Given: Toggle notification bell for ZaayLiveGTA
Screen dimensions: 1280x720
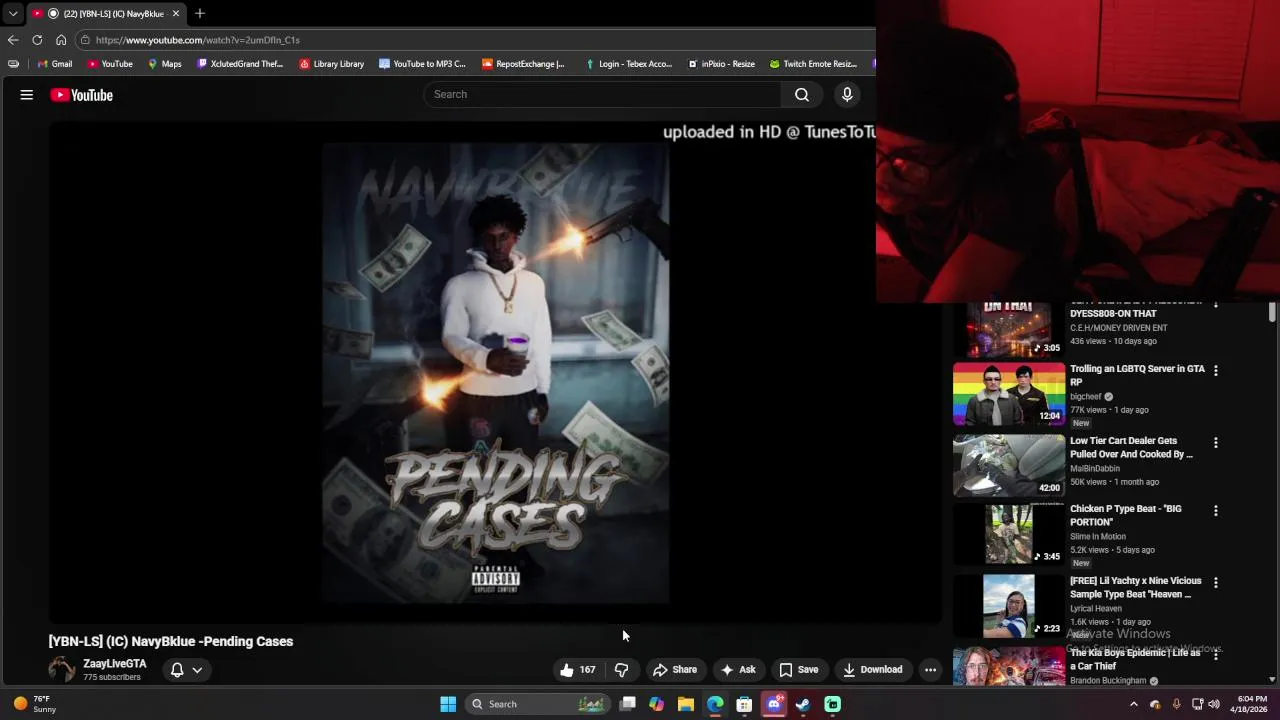Looking at the screenshot, I should [177, 670].
